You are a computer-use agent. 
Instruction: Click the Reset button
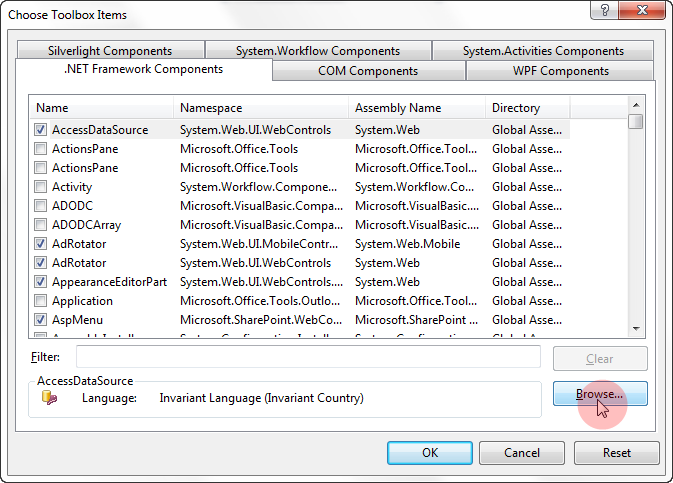616,453
